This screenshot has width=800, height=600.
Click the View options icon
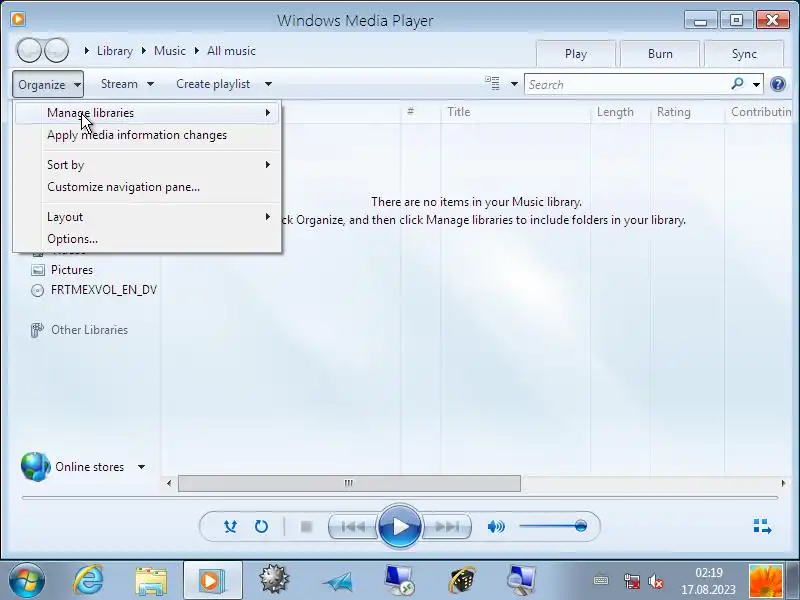(492, 83)
